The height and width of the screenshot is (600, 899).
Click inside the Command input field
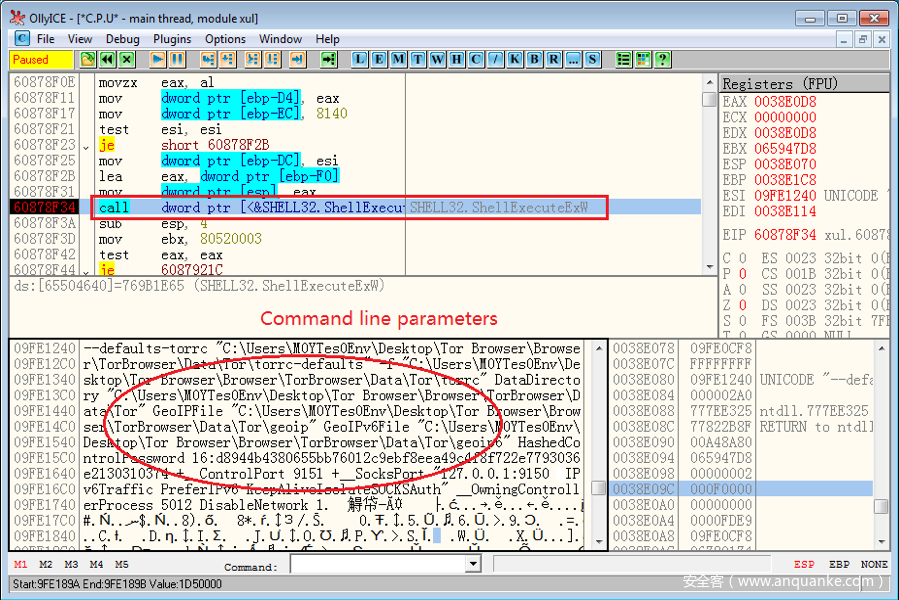(378, 565)
